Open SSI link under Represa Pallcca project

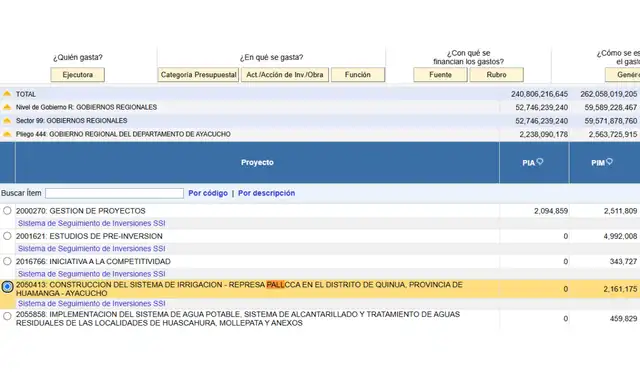(x=91, y=304)
